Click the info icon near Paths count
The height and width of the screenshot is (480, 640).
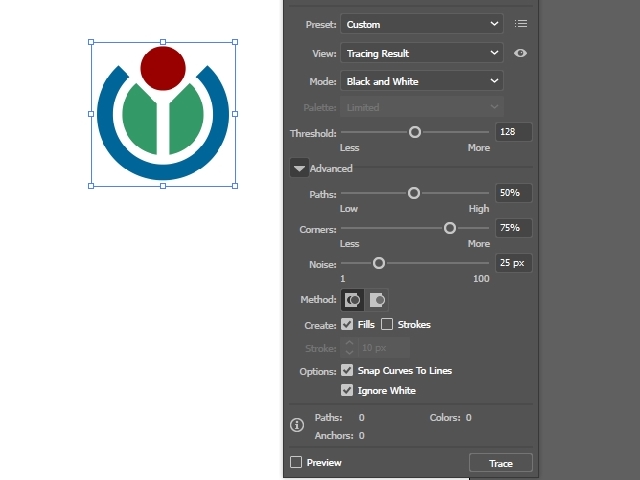[297, 425]
